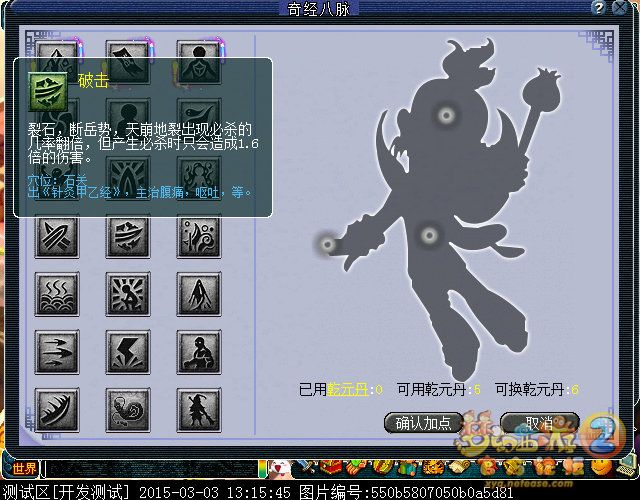The height and width of the screenshot is (500, 640).
Task: Select the mountain peak skill icon
Action: [199, 294]
